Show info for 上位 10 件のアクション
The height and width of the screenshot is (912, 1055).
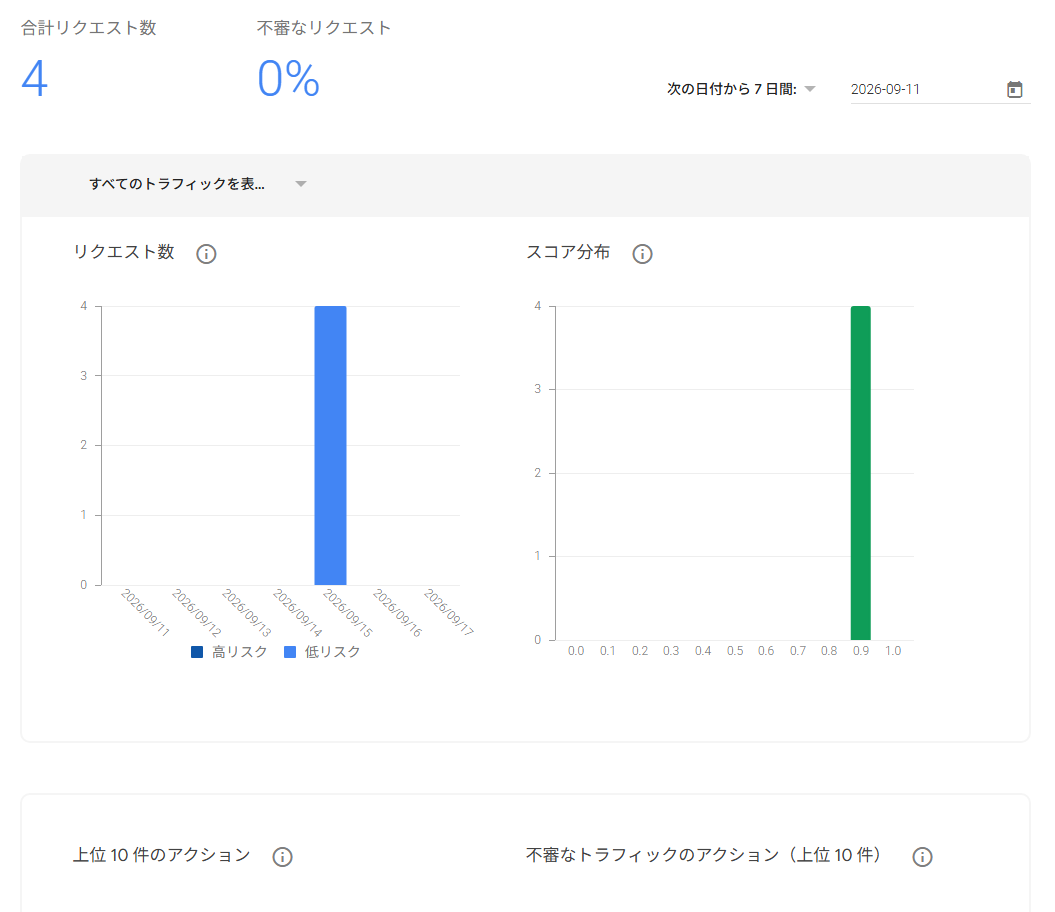(282, 857)
